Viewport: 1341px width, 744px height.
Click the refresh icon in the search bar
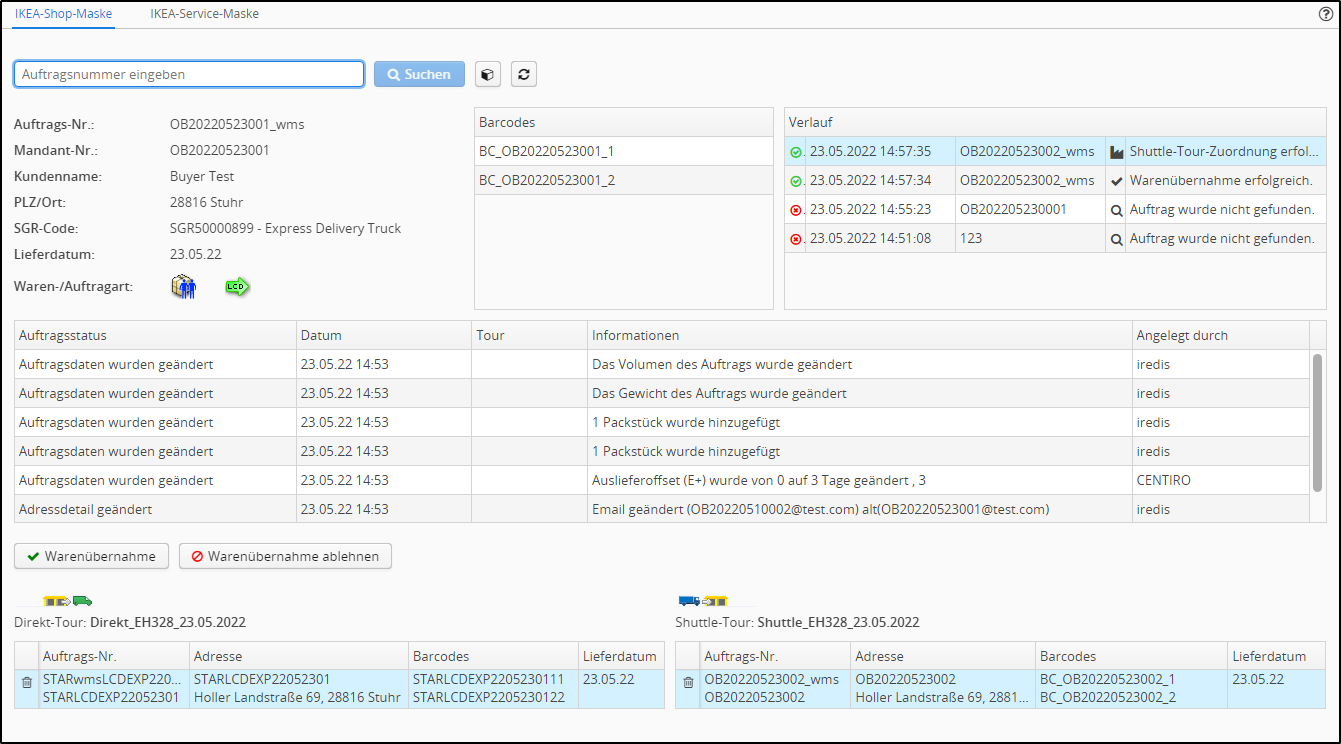524,74
